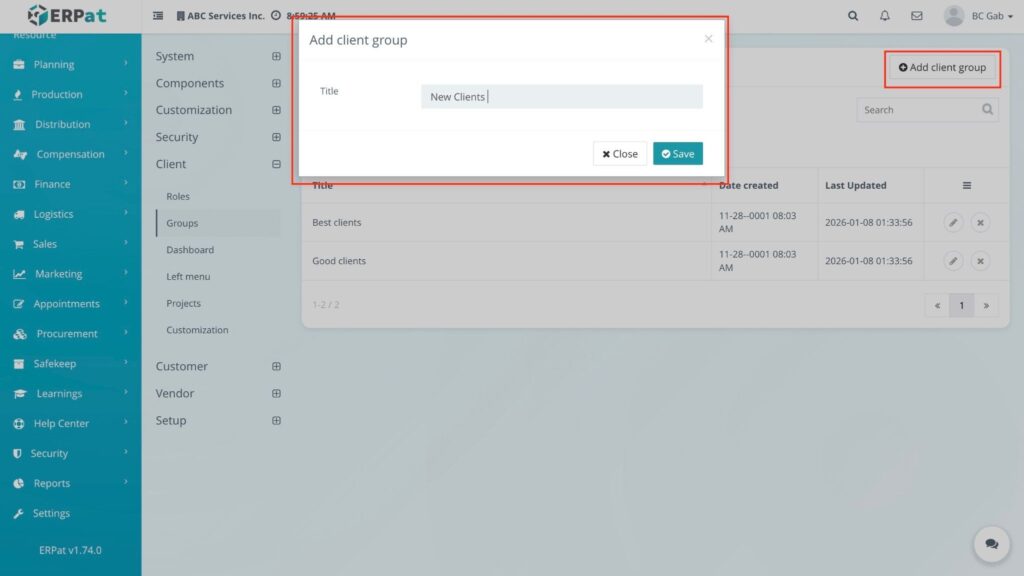Open Roles under Client

coord(178,196)
